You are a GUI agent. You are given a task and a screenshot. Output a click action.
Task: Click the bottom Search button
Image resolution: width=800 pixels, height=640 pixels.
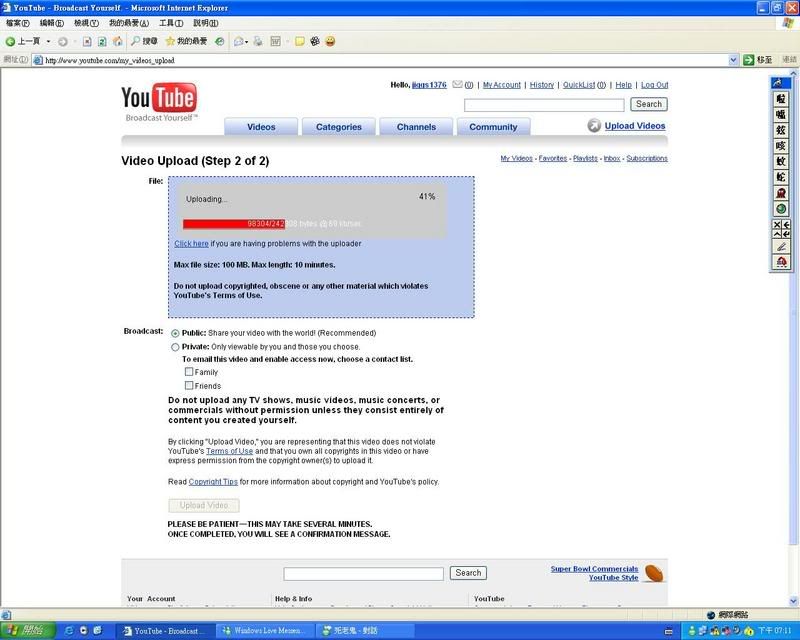tap(468, 573)
